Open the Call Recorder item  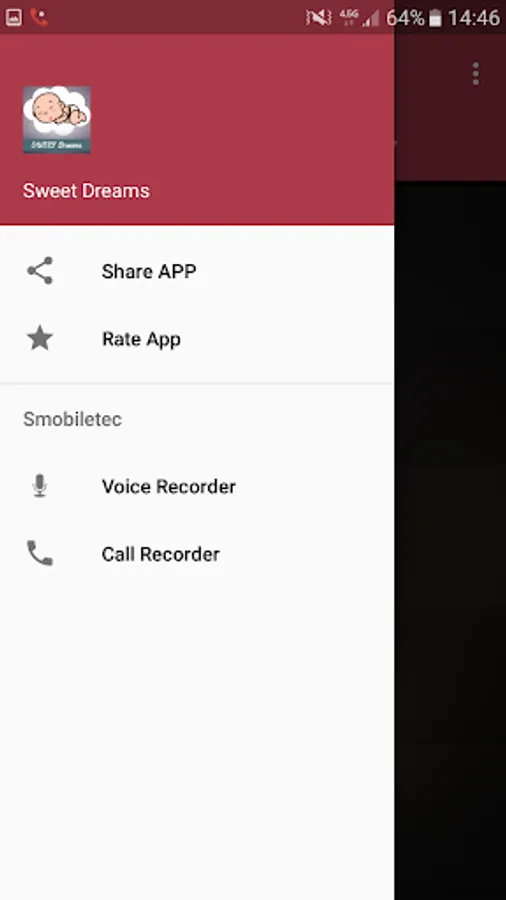(x=197, y=554)
